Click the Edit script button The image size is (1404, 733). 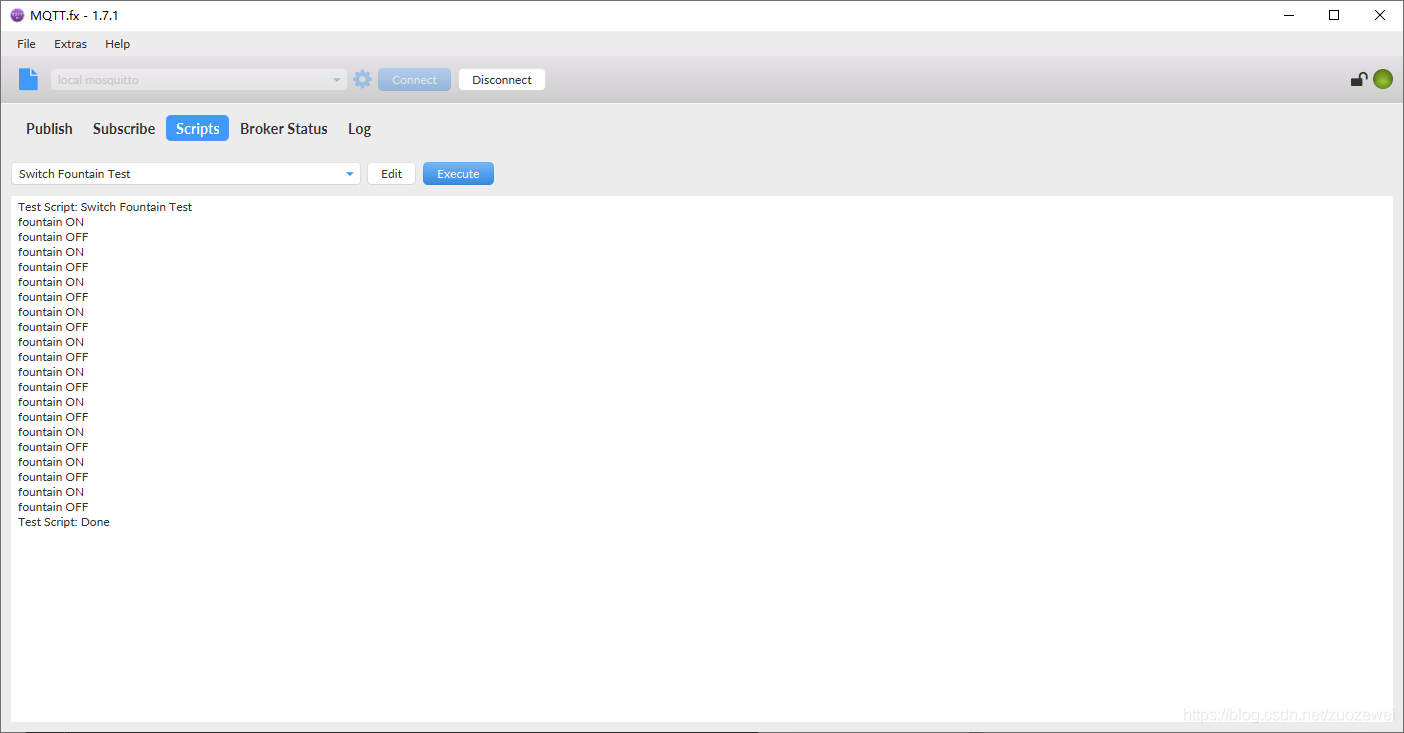[391, 174]
